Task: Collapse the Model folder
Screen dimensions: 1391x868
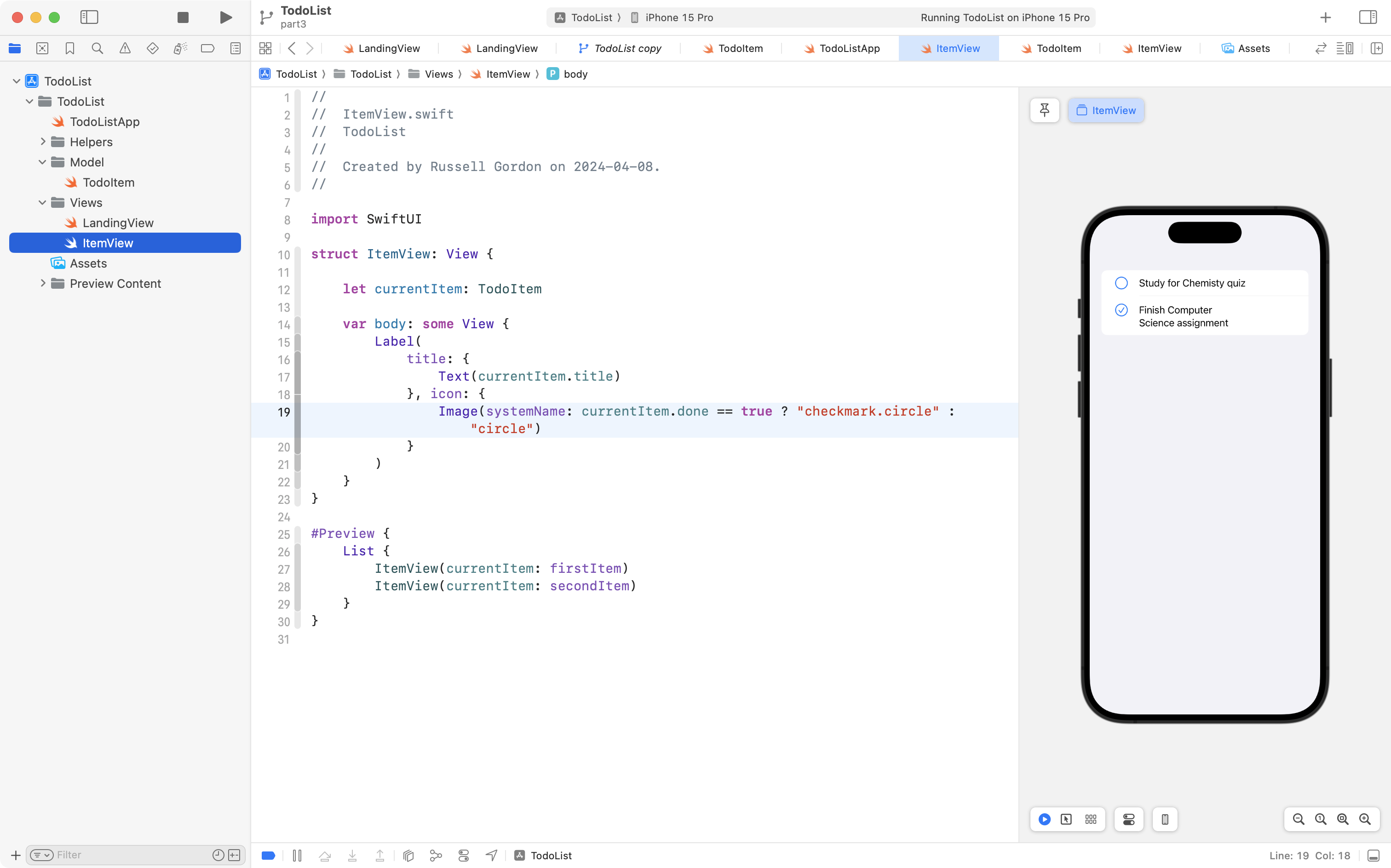Action: (x=42, y=162)
